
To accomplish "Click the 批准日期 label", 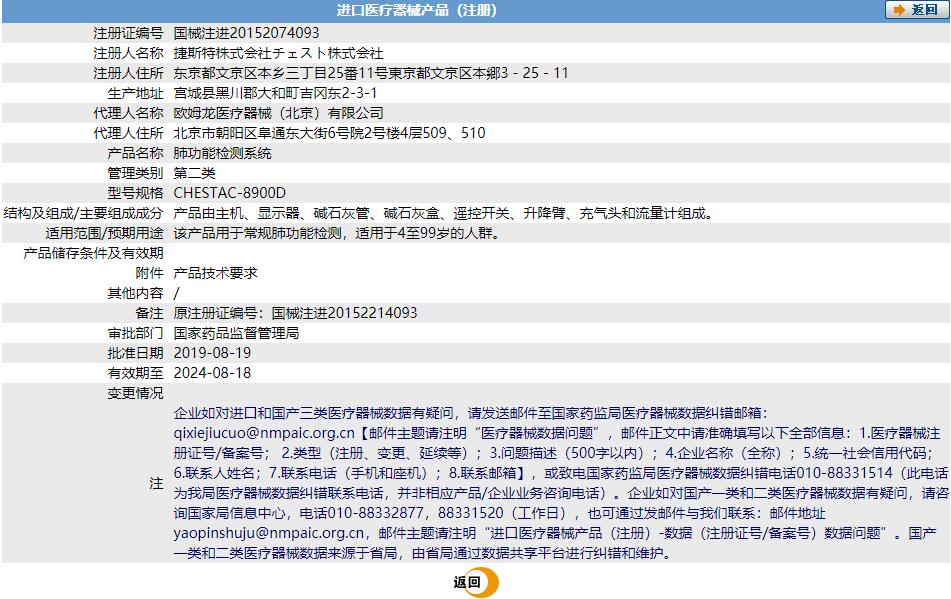I will (135, 353).
